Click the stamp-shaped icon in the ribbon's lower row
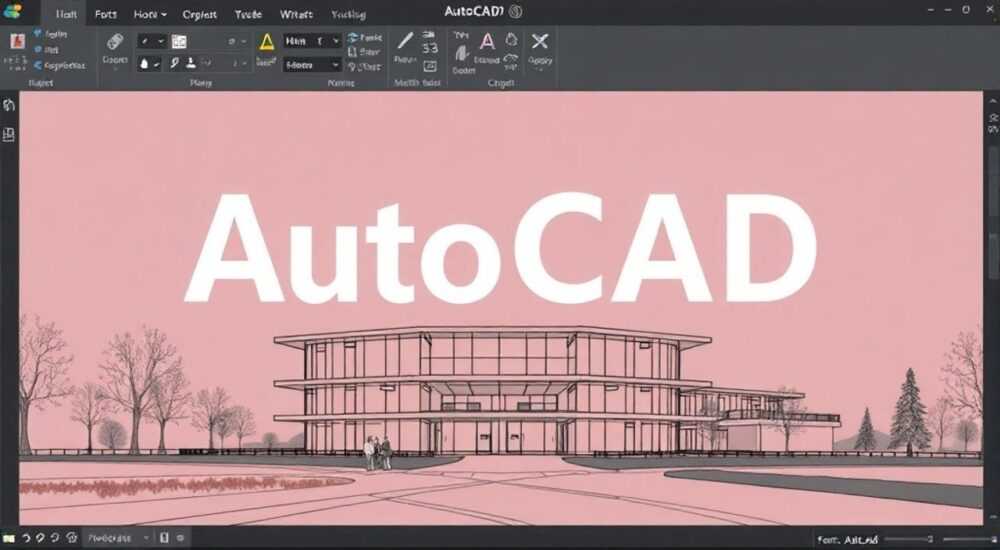Image resolution: width=1000 pixels, height=550 pixels. [x=191, y=63]
